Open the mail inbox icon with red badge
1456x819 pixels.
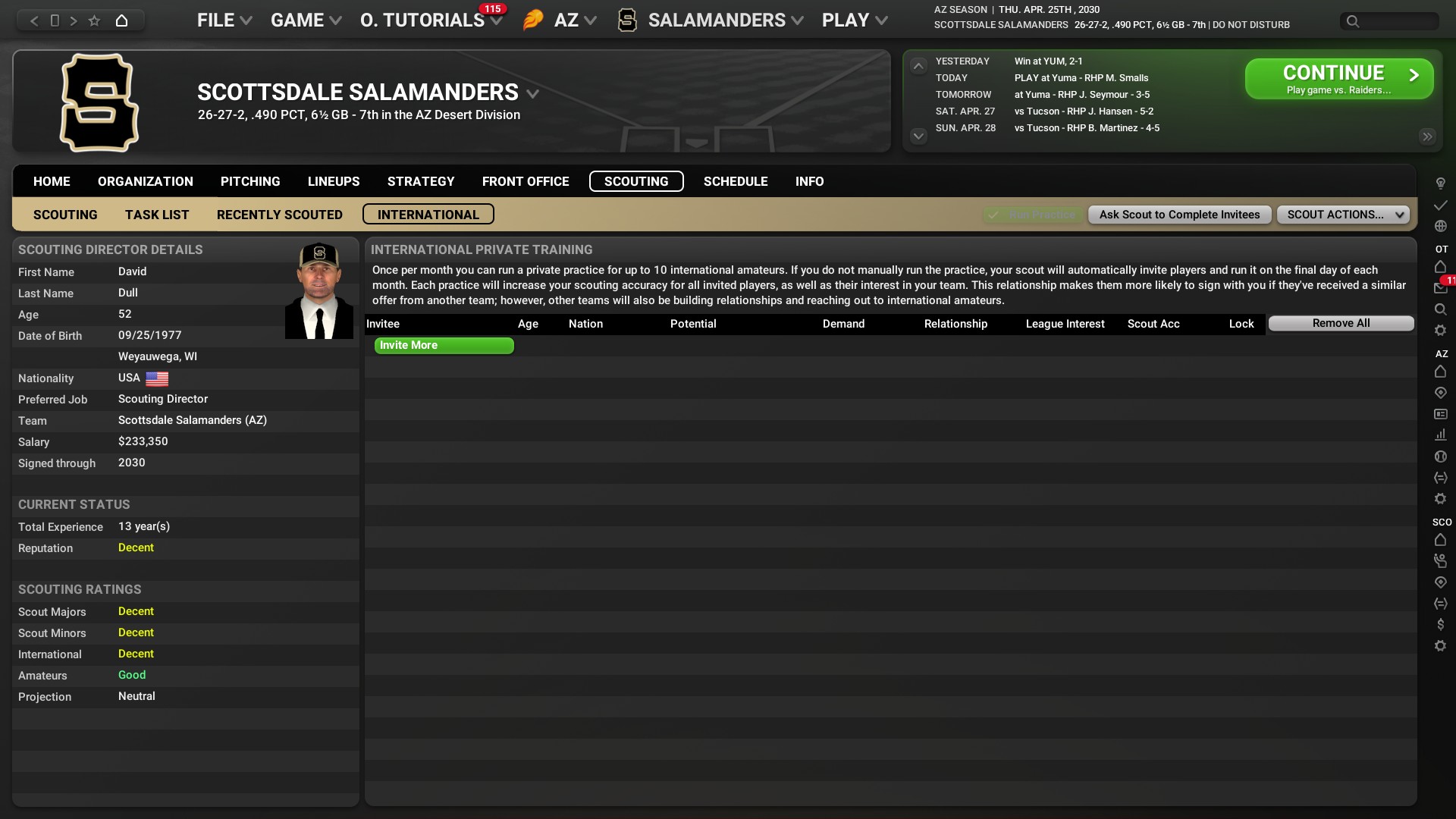1440,288
